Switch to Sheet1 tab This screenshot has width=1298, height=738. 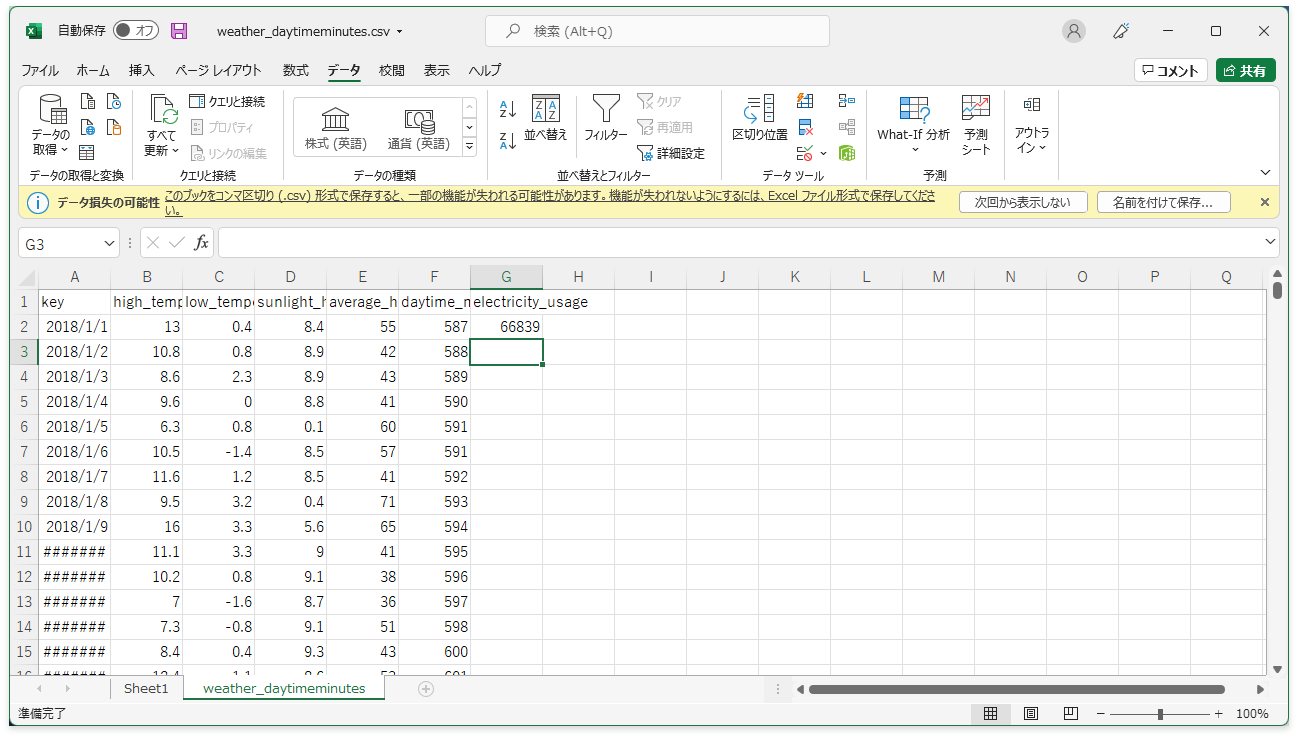(146, 689)
